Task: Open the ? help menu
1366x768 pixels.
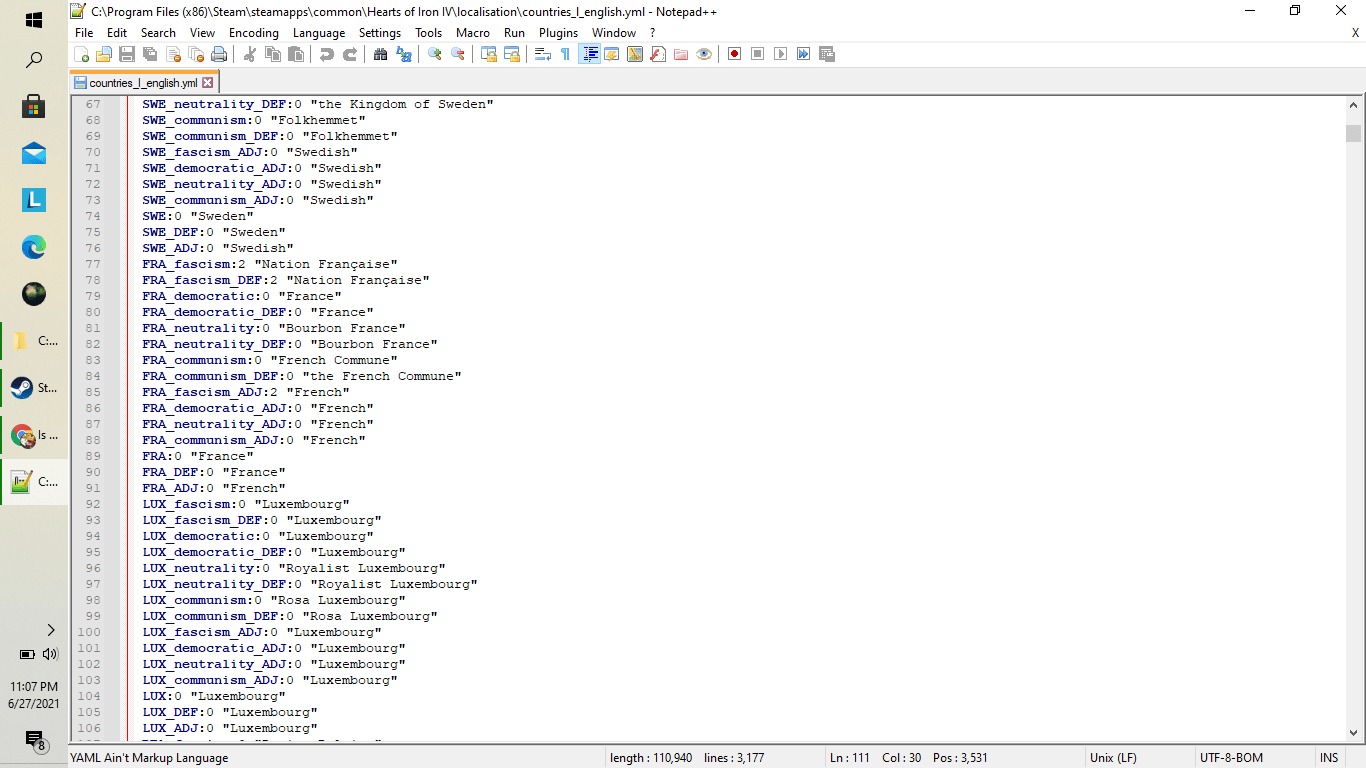Action: (653, 33)
